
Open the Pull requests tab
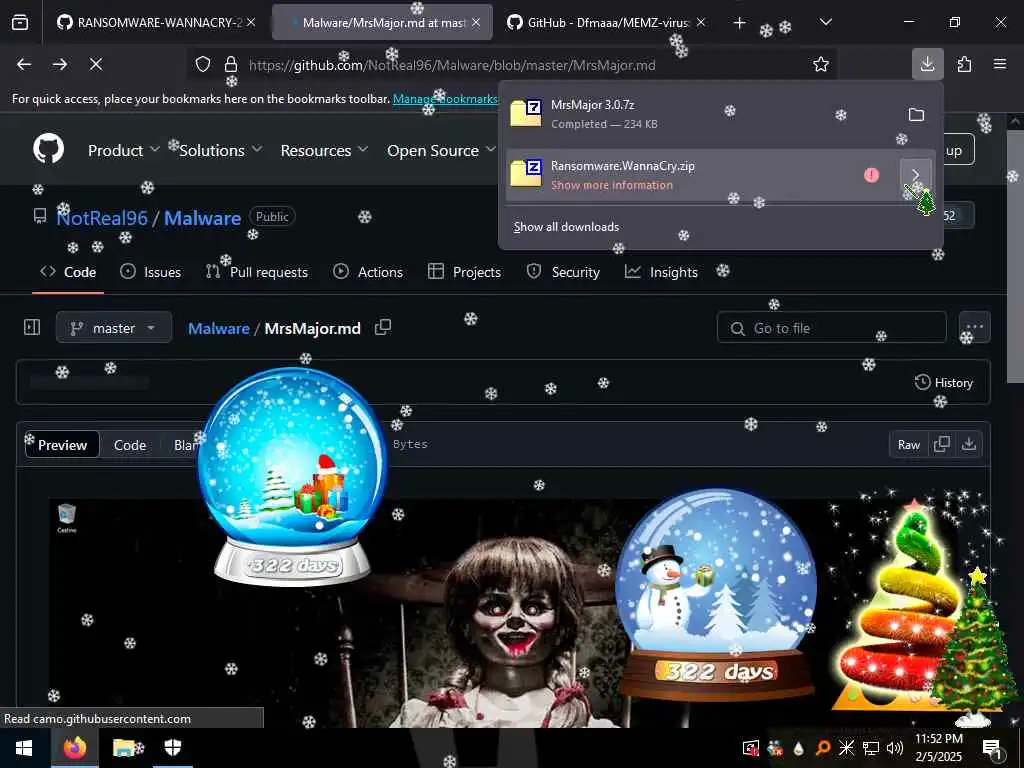tap(257, 272)
